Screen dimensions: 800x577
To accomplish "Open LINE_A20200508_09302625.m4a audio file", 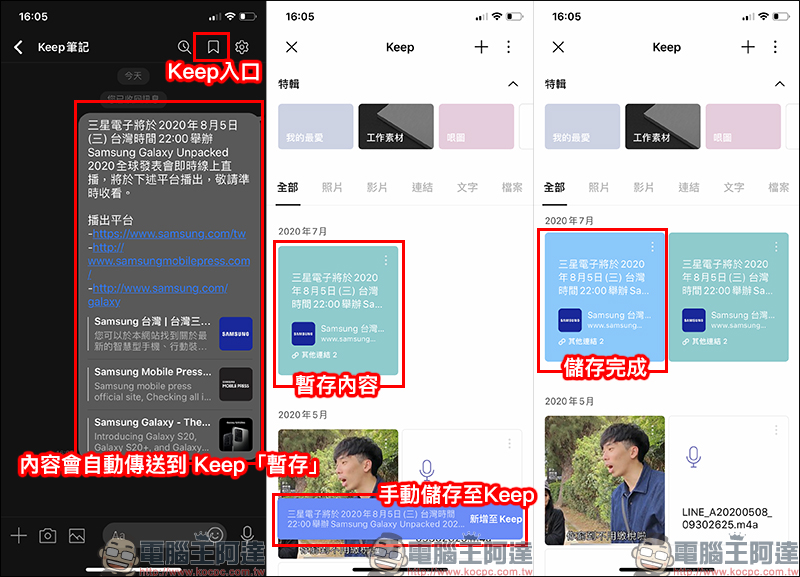I will pyautogui.click(x=729, y=481).
